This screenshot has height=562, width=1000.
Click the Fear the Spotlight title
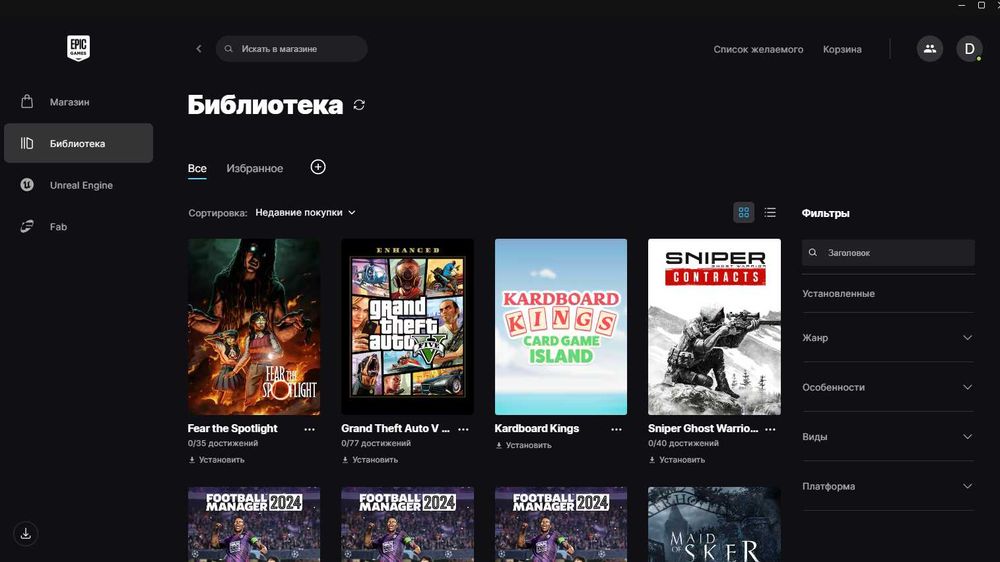(x=232, y=429)
